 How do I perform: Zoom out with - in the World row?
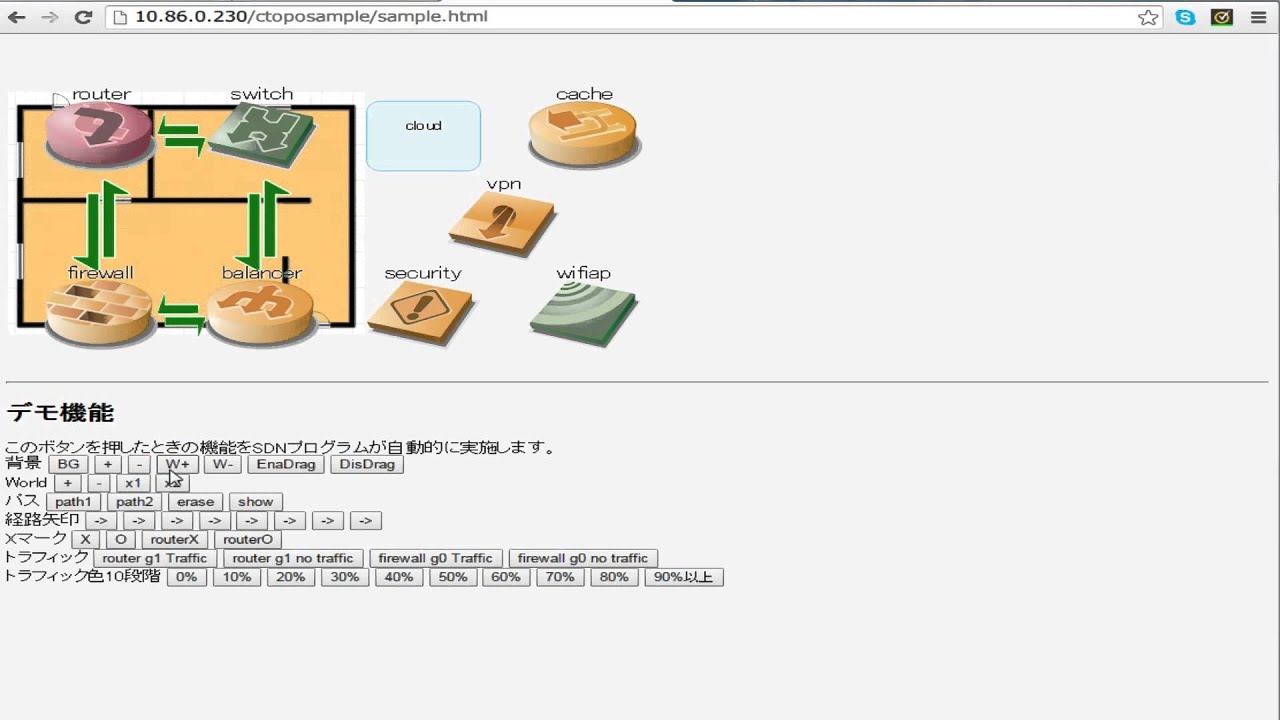tap(98, 483)
